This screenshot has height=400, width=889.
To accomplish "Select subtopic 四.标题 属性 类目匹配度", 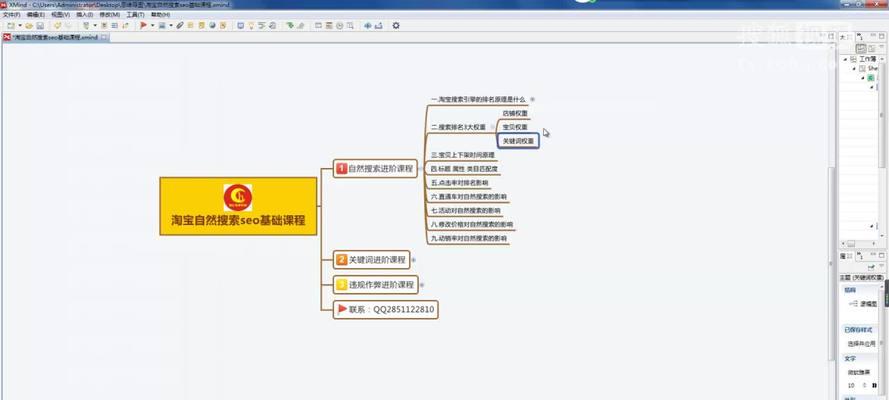I will [464, 169].
